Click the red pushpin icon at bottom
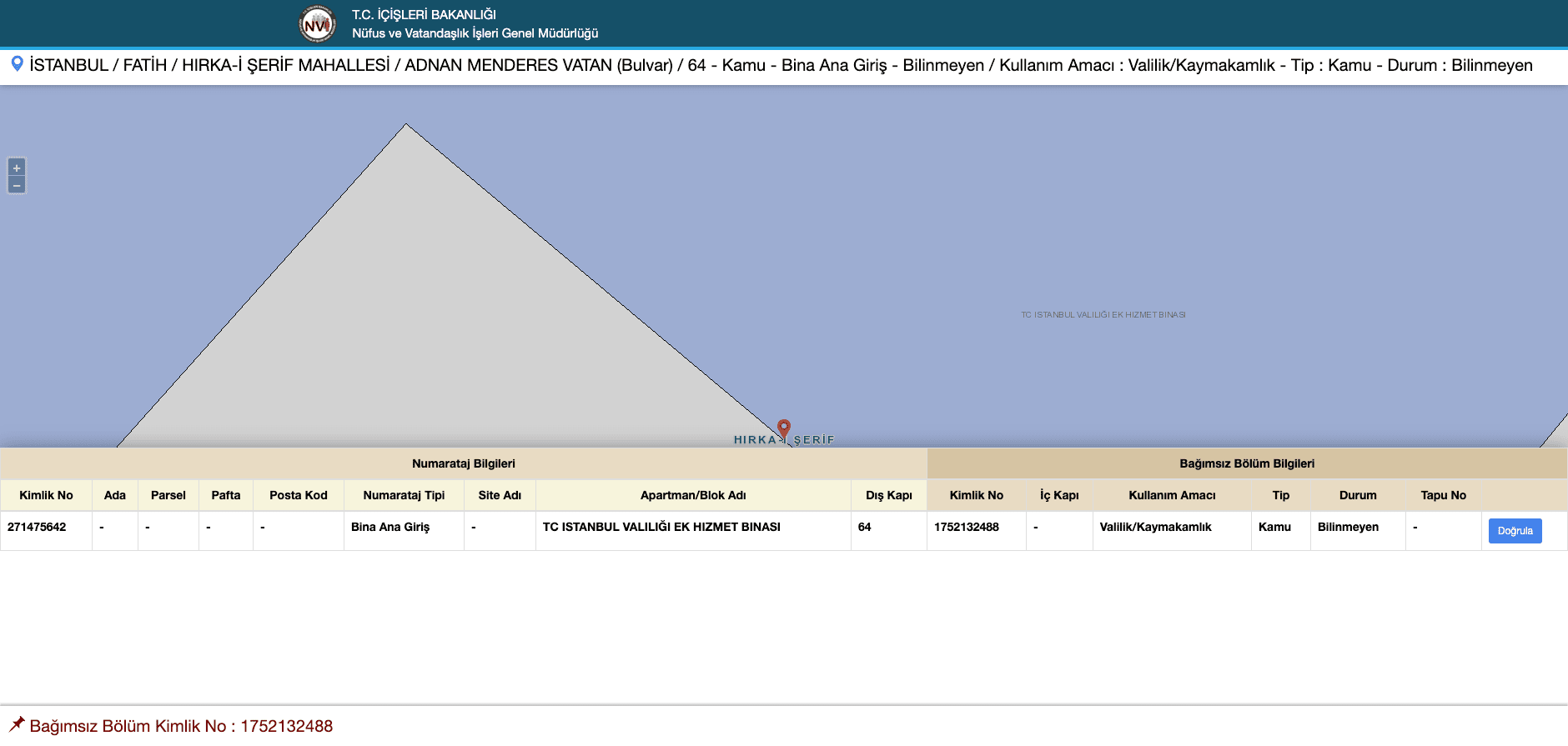1568x746 pixels. tap(17, 724)
